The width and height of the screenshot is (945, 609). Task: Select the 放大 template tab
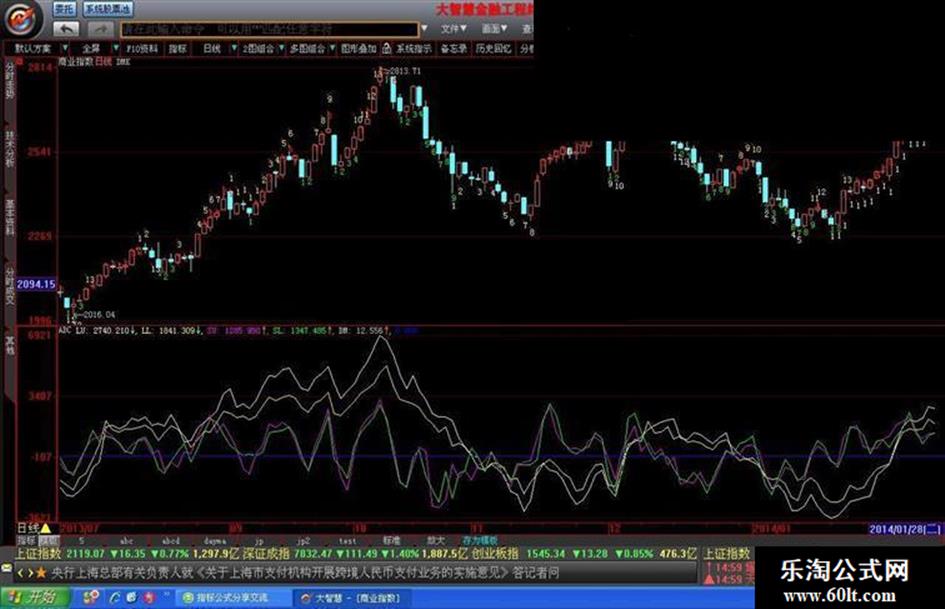436,541
